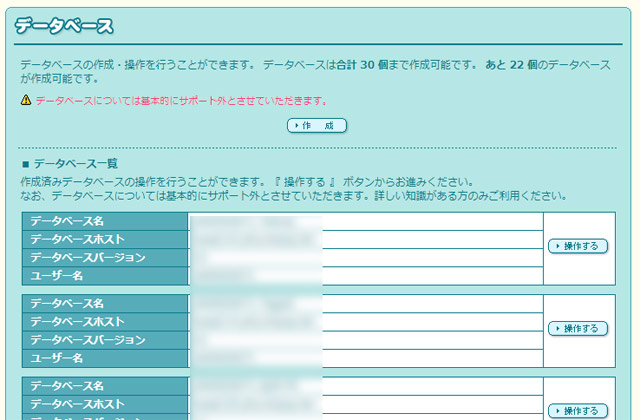This screenshot has width=640, height=420.
Task: Click the 作成 button to create a database
Action: [x=317, y=126]
